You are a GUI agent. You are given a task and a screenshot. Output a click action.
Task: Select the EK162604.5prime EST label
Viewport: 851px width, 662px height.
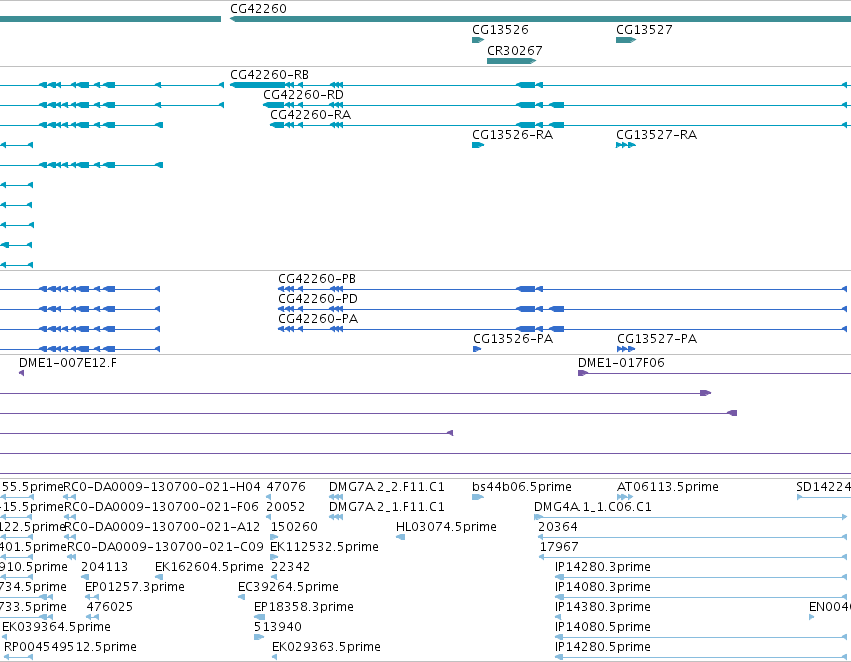click(x=209, y=567)
